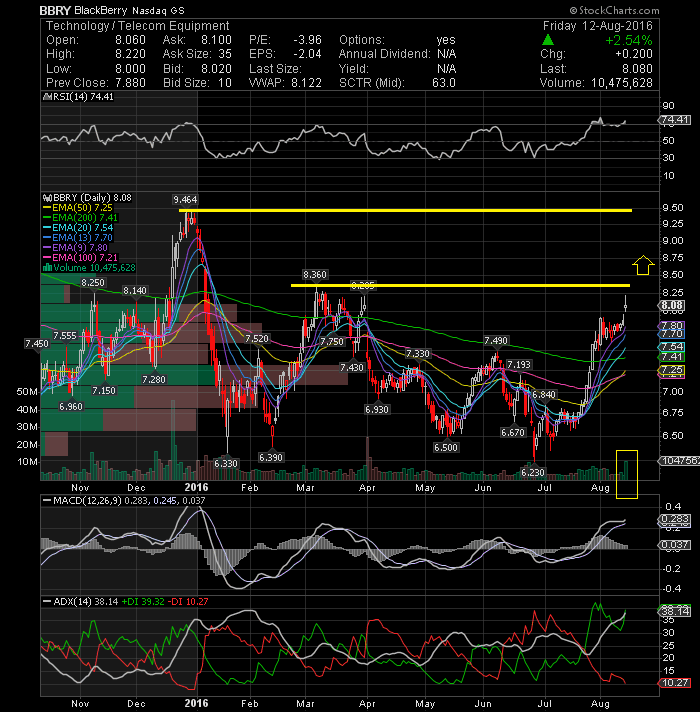Viewport: 700px width, 712px height.
Task: Click the Volume 10,475,628 legend entry
Action: (x=89, y=267)
